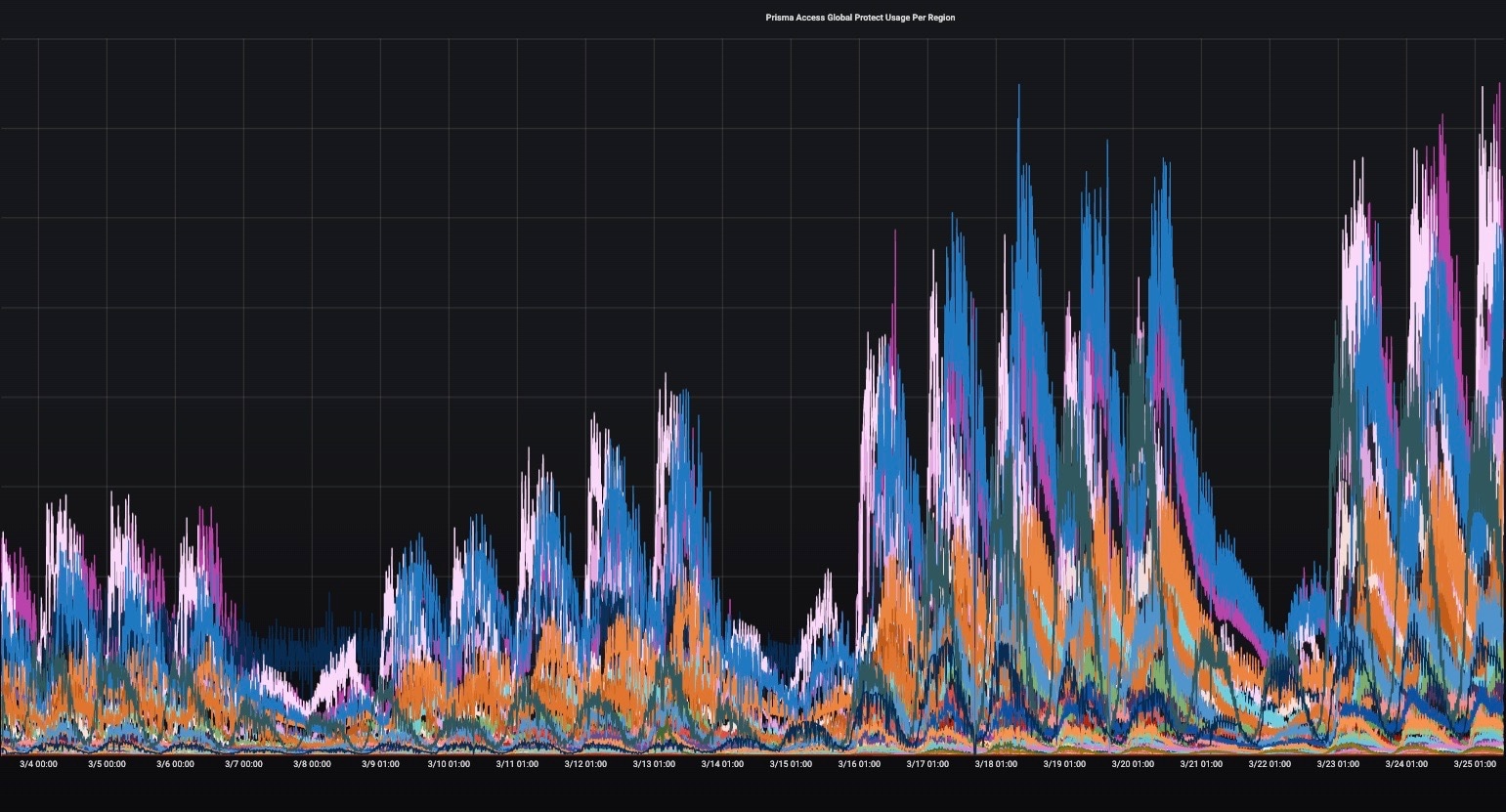Click the 3/15 01:00 time axis label
Screen dimensions: 1506x812
point(791,764)
